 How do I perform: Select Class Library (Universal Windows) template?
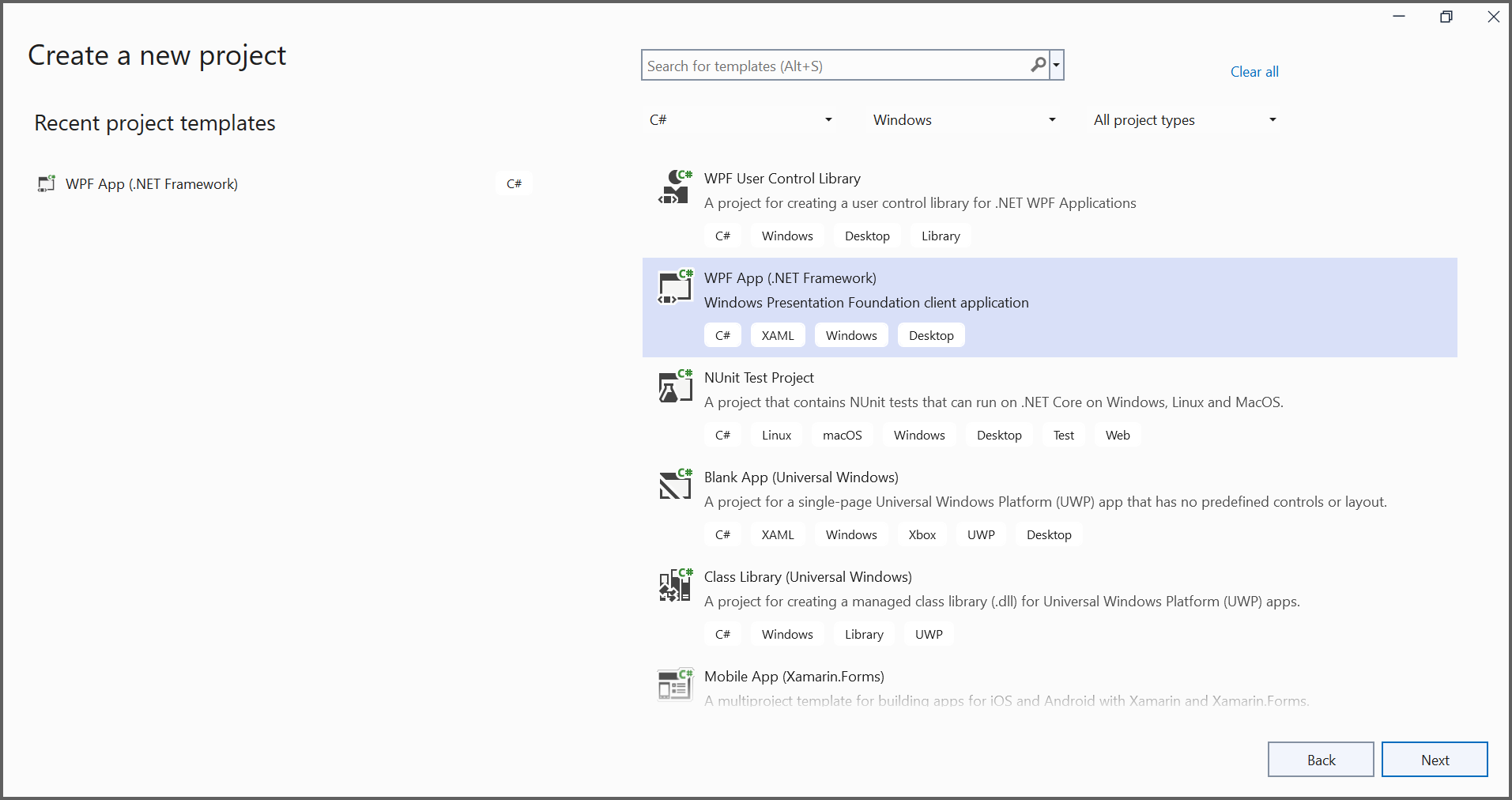point(1050,606)
